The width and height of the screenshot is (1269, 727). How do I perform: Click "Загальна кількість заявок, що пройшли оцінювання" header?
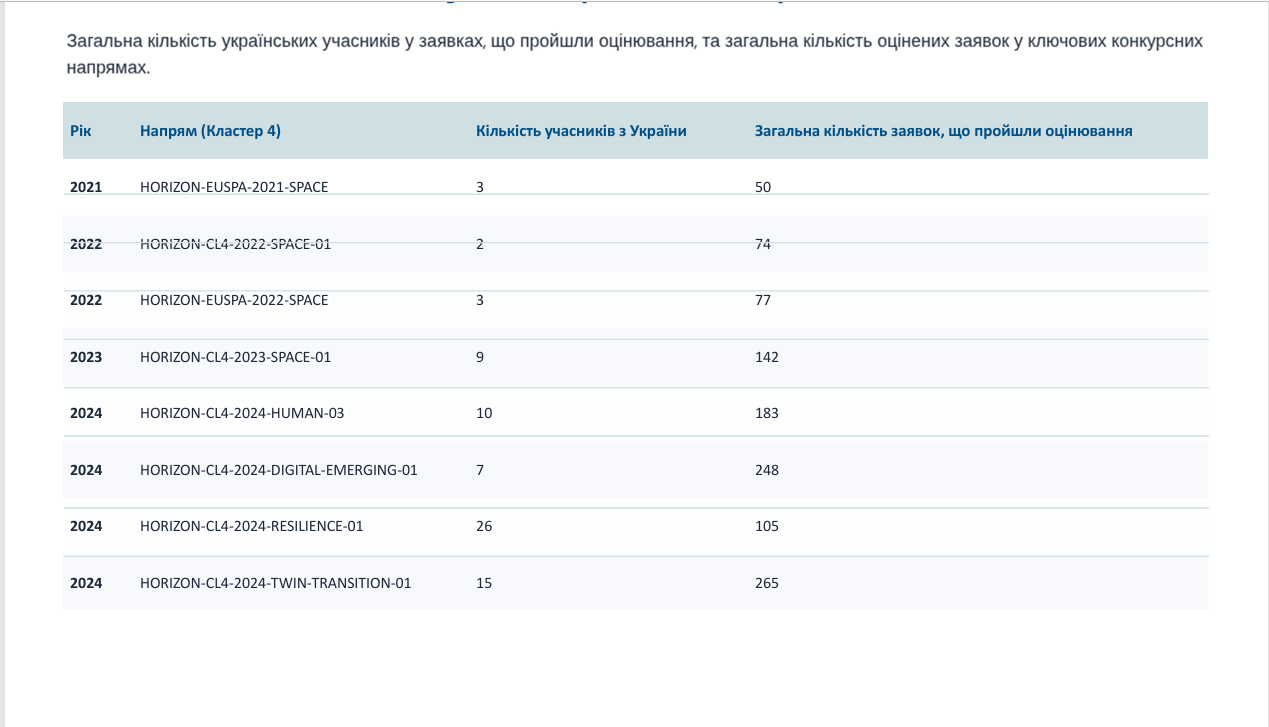pos(943,131)
